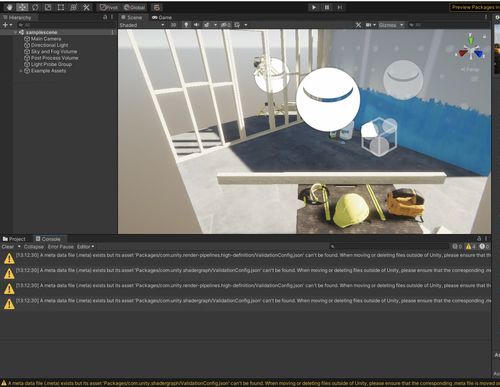500x387 pixels.
Task: Open the Console Editor dropdown
Action: (x=86, y=247)
